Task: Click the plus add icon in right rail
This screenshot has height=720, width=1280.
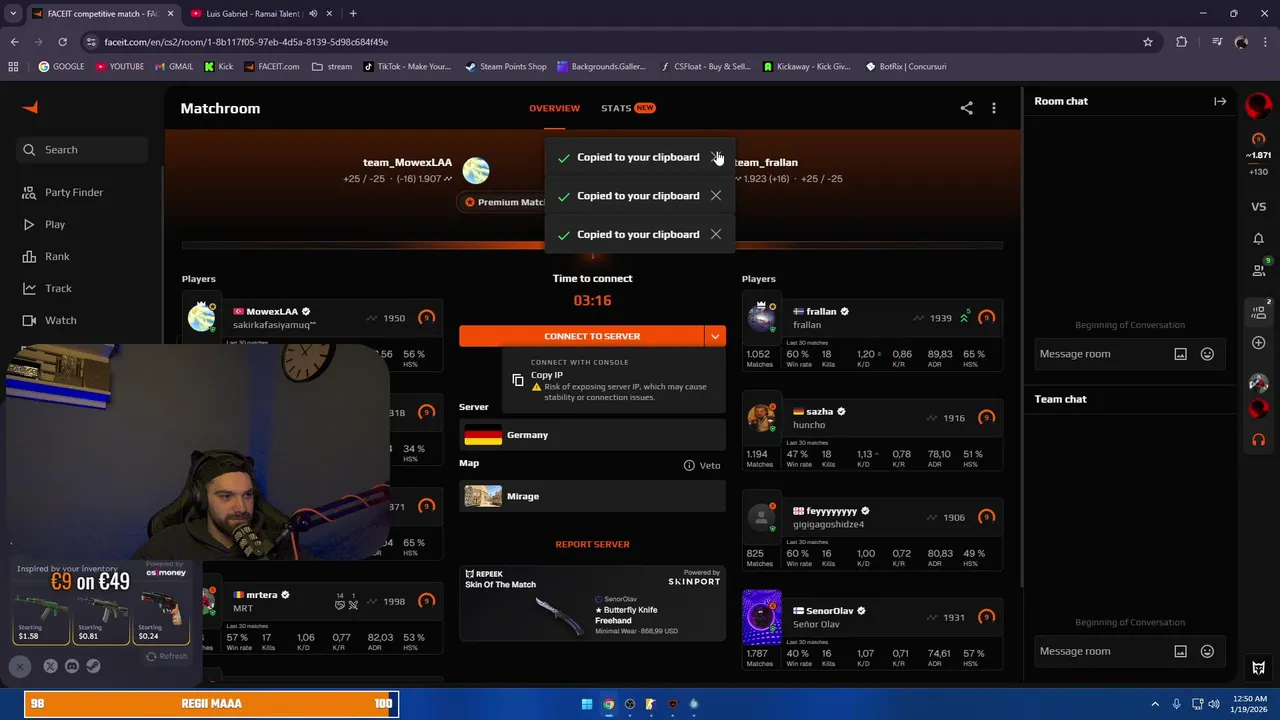Action: coord(1259,343)
